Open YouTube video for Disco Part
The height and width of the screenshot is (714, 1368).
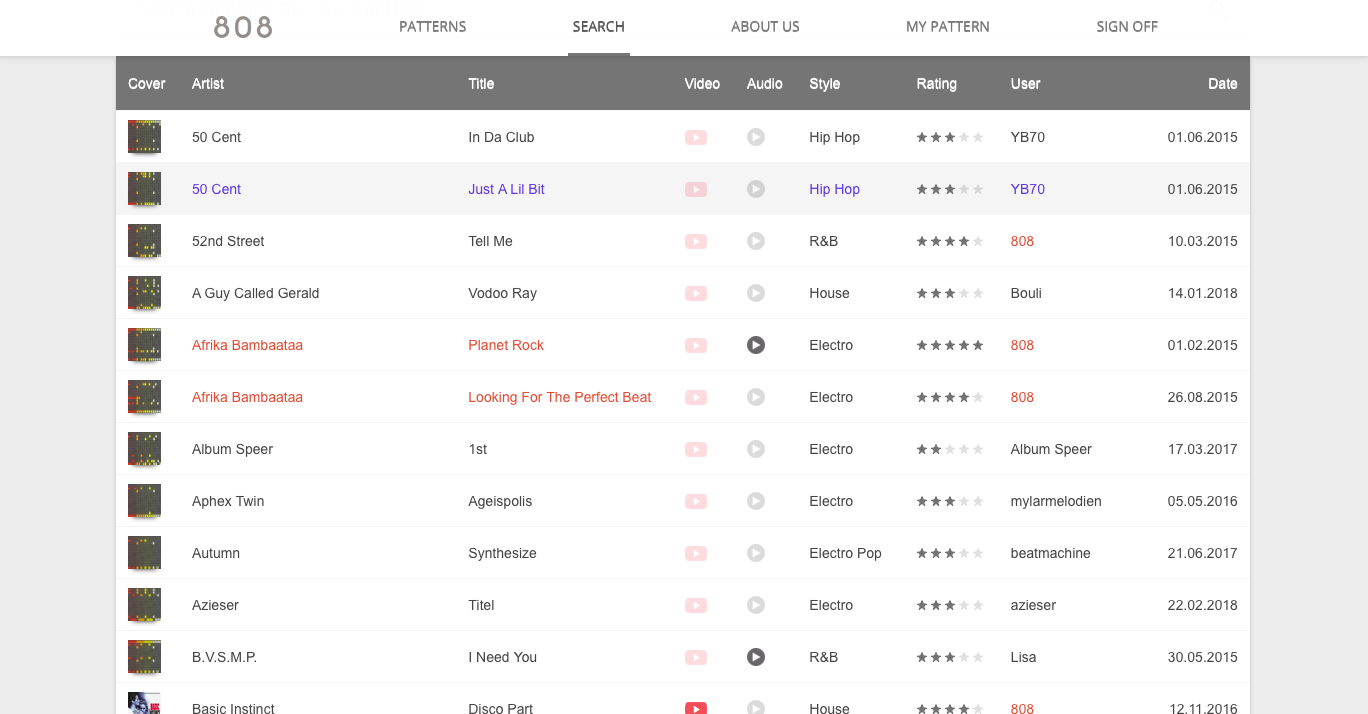696,708
